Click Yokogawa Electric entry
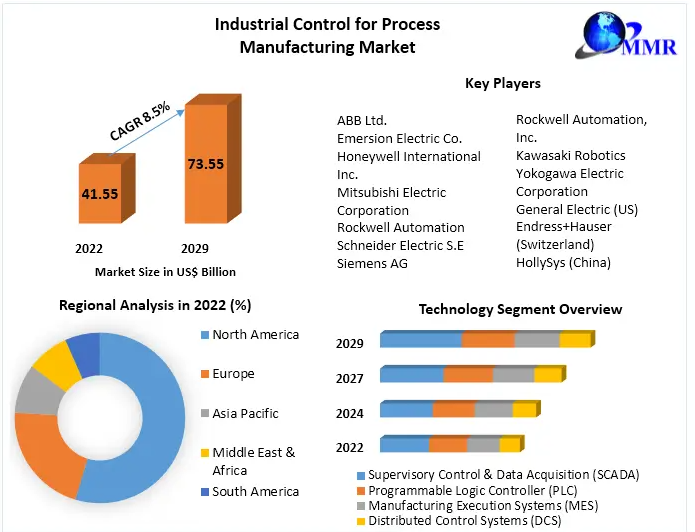This screenshot has width=695, height=532. [x=570, y=182]
